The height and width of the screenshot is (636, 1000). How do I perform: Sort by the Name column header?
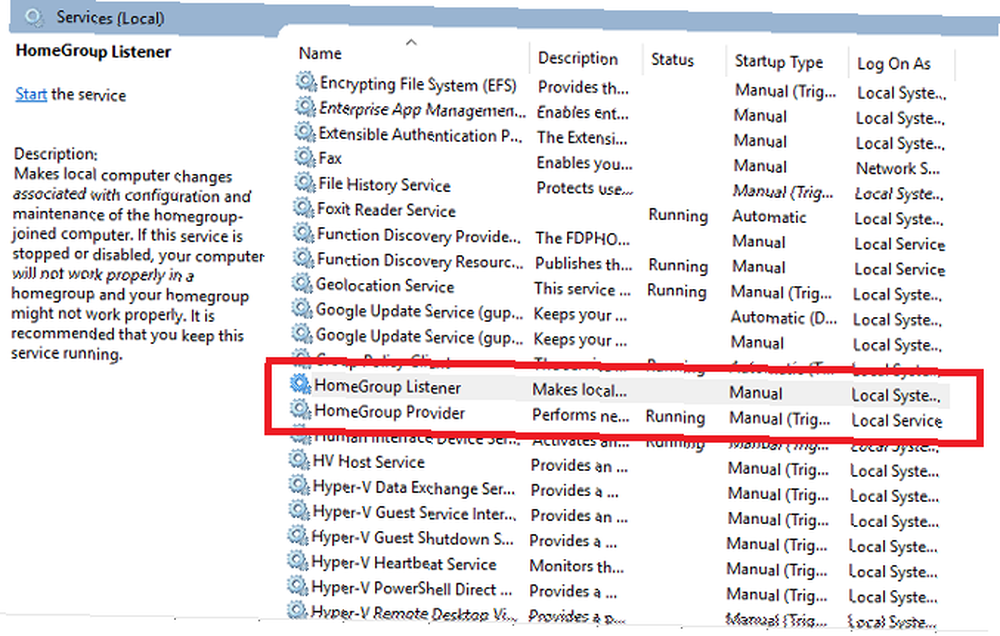coord(320,54)
